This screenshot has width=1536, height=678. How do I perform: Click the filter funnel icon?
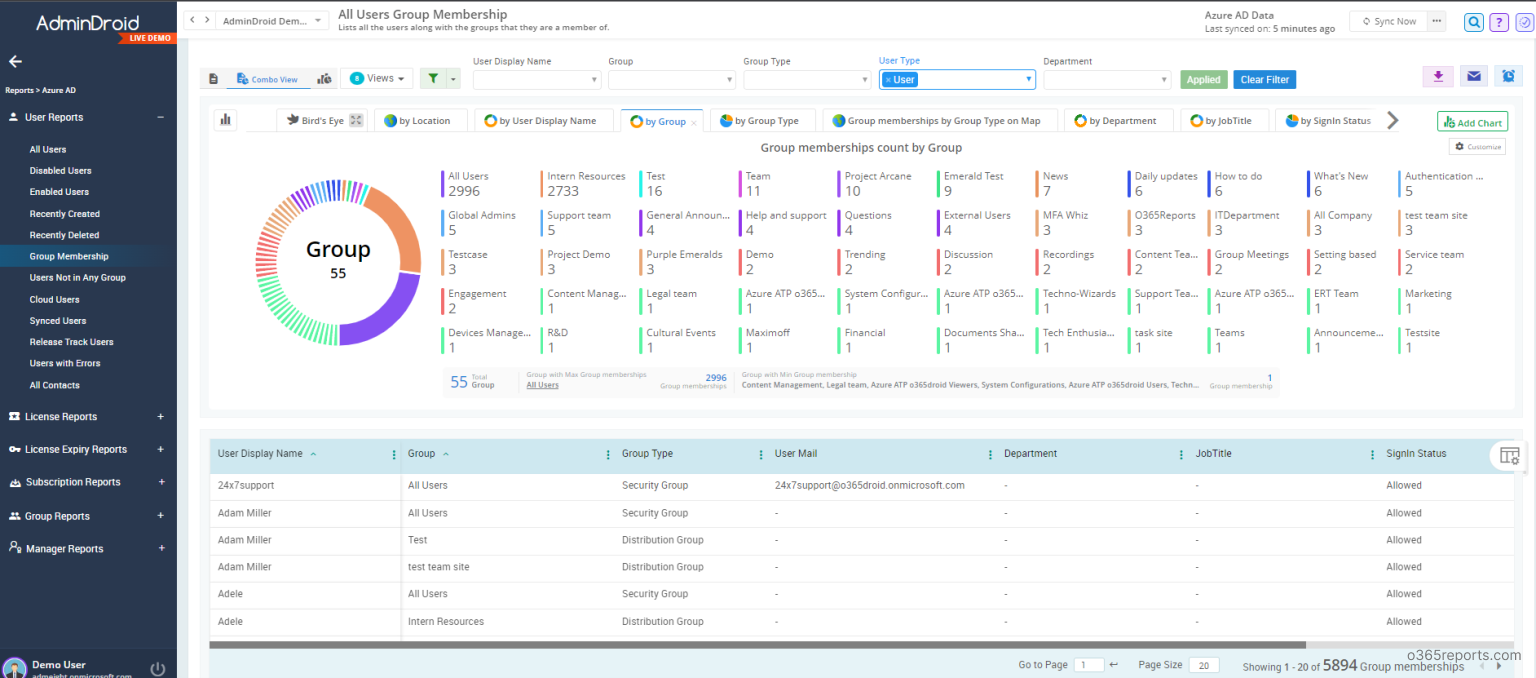[x=433, y=79]
